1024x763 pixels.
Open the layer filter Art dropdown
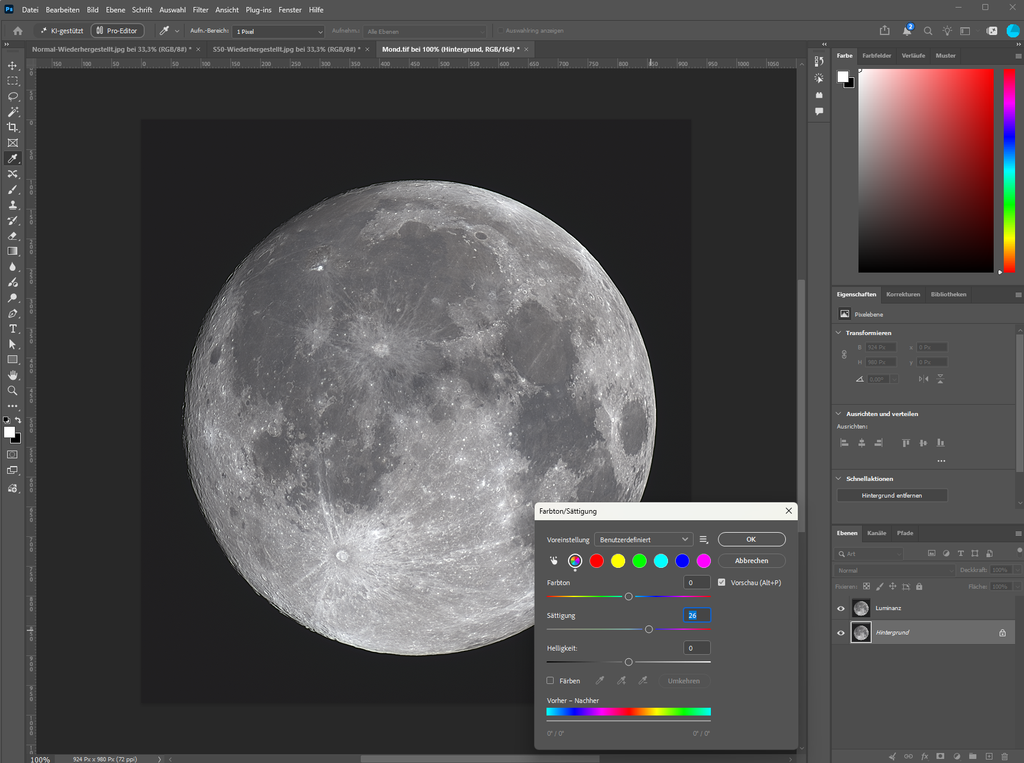pos(869,553)
